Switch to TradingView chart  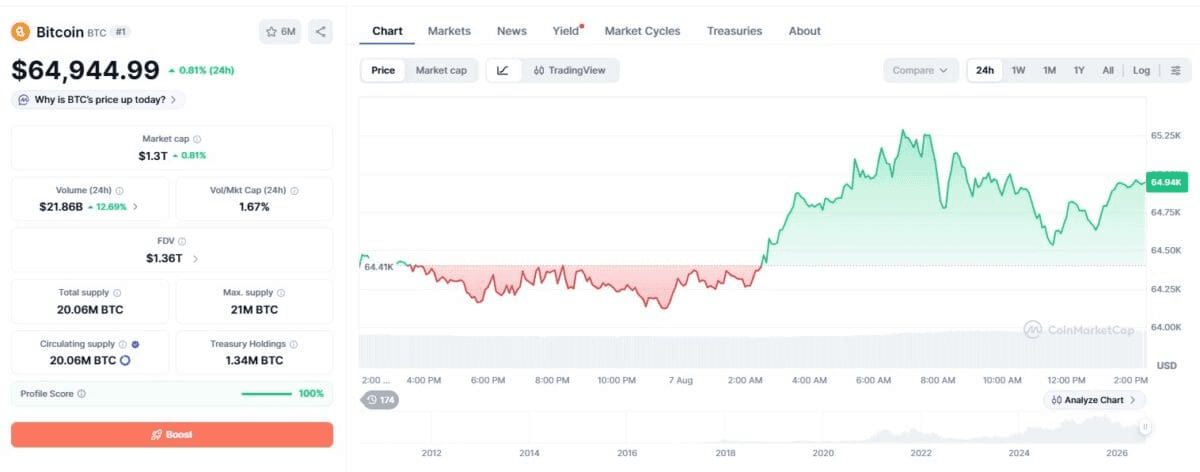[x=571, y=70]
